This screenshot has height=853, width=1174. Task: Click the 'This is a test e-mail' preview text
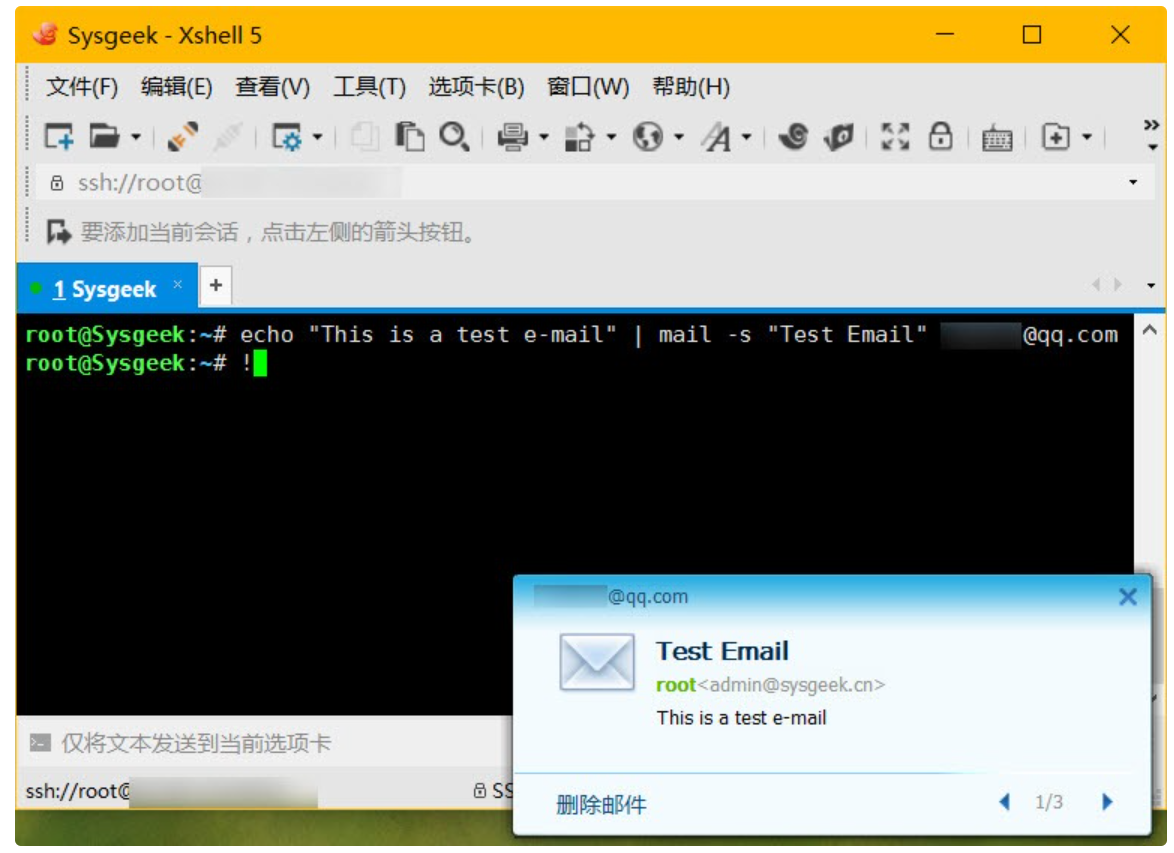(x=741, y=717)
